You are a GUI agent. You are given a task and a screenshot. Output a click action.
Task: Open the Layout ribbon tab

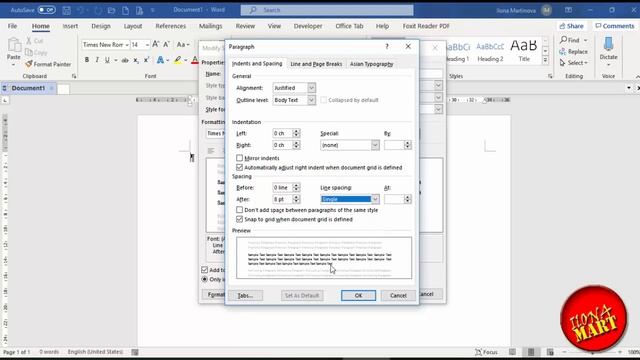point(133,26)
